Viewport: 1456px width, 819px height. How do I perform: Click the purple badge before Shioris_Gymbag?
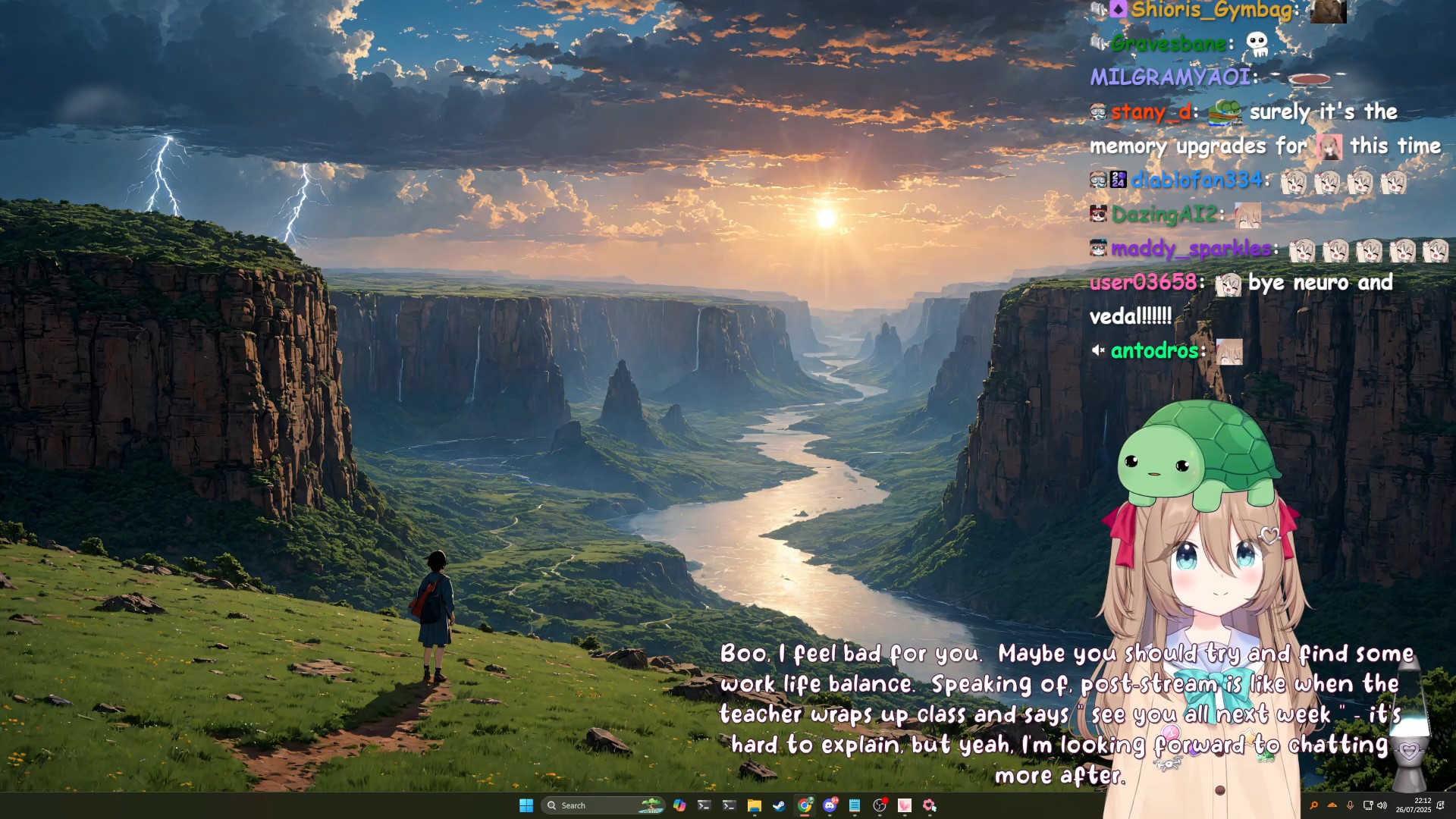[1119, 9]
